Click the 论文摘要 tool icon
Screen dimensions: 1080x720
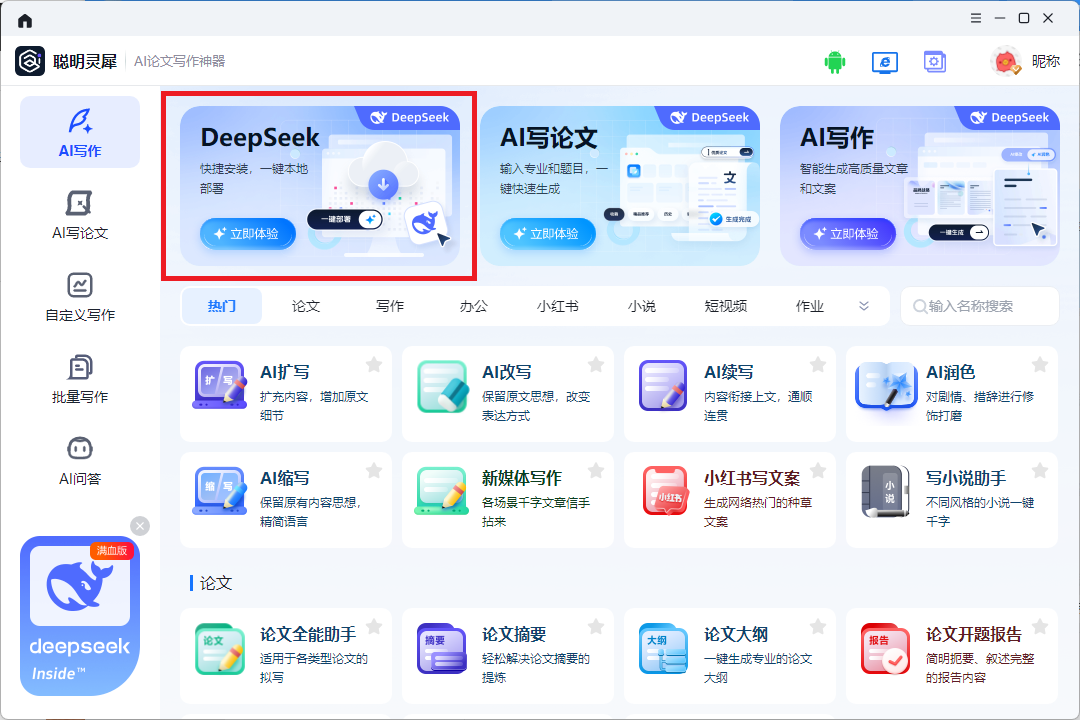coord(442,648)
